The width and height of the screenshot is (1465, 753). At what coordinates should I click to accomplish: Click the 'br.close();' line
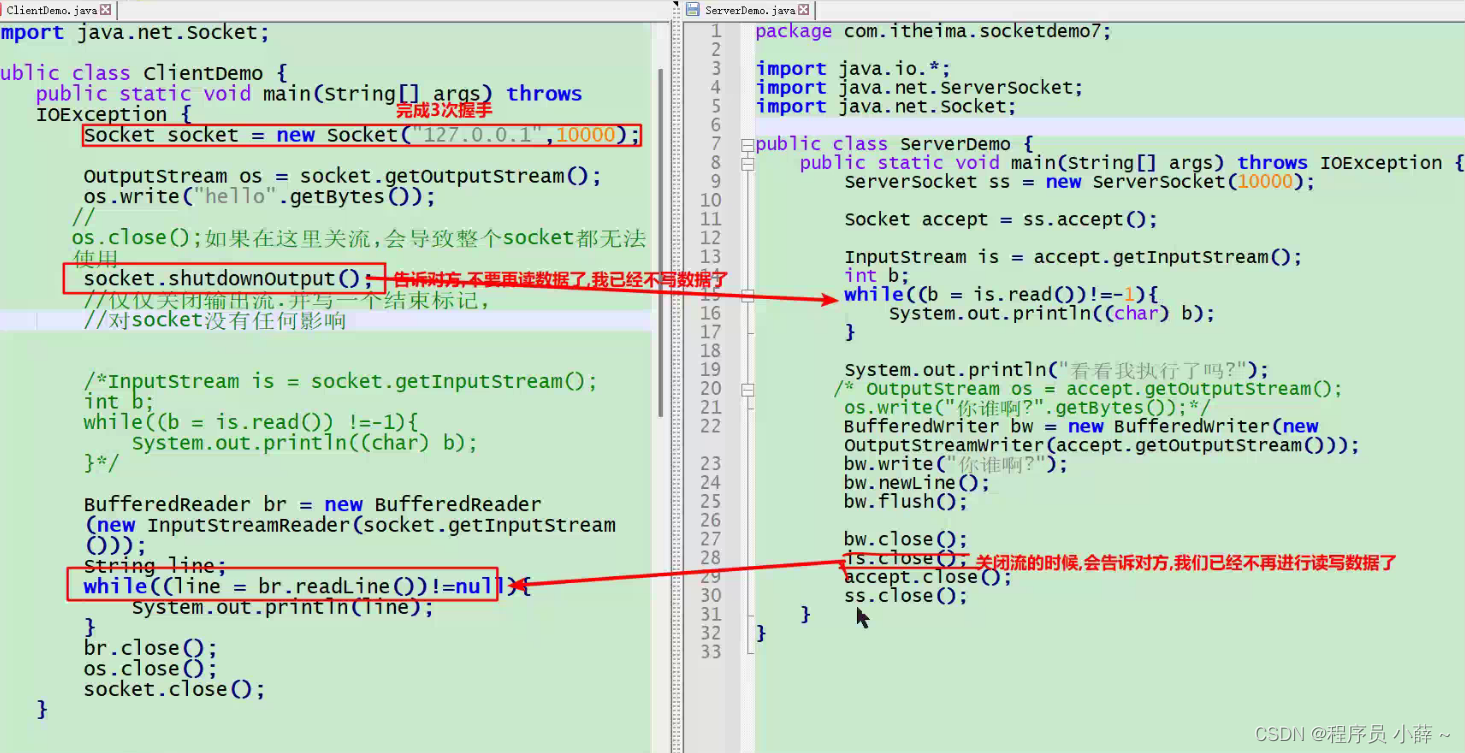click(x=150, y=648)
